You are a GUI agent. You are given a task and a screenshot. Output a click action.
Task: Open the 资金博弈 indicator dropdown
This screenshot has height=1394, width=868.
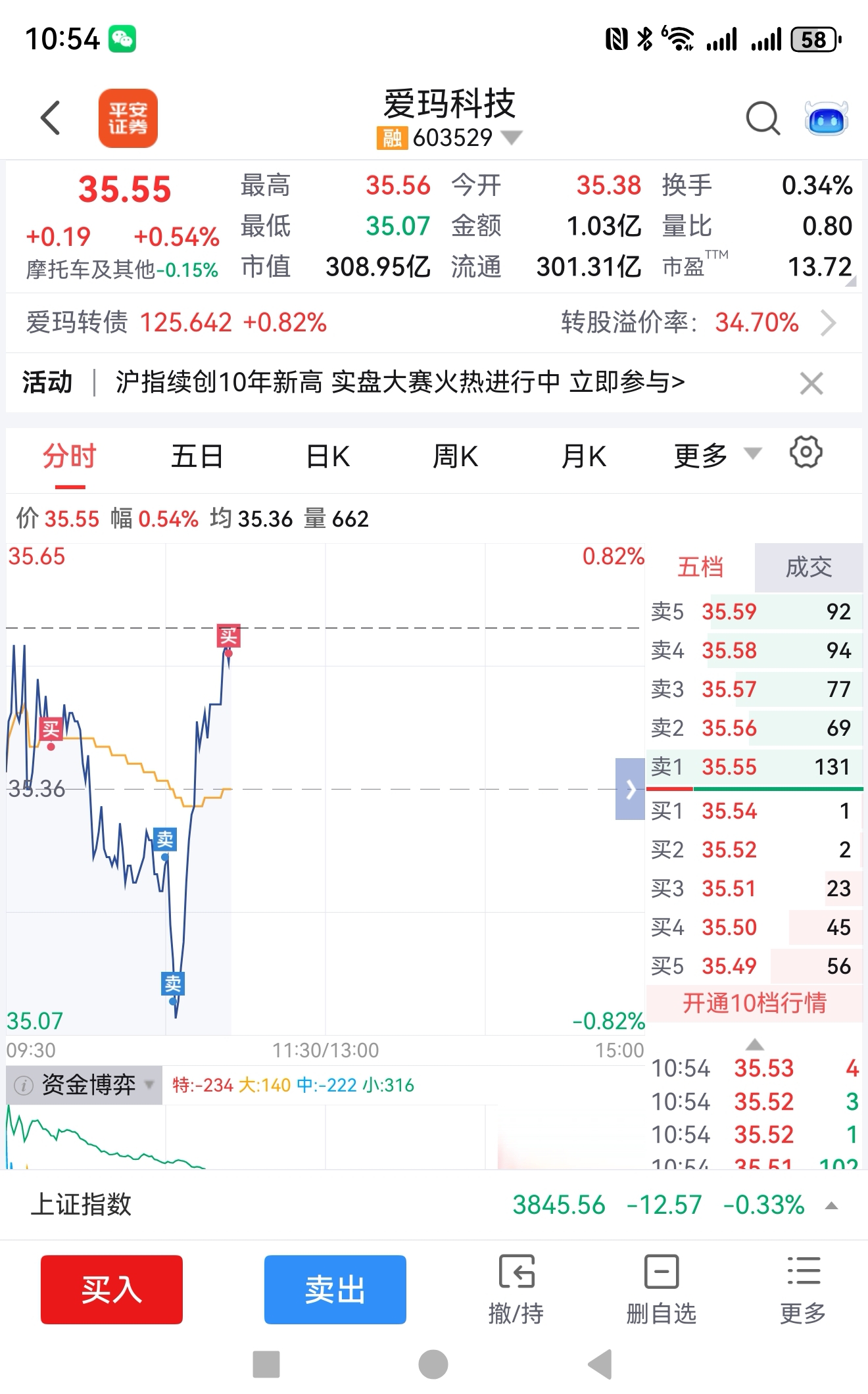click(150, 1084)
